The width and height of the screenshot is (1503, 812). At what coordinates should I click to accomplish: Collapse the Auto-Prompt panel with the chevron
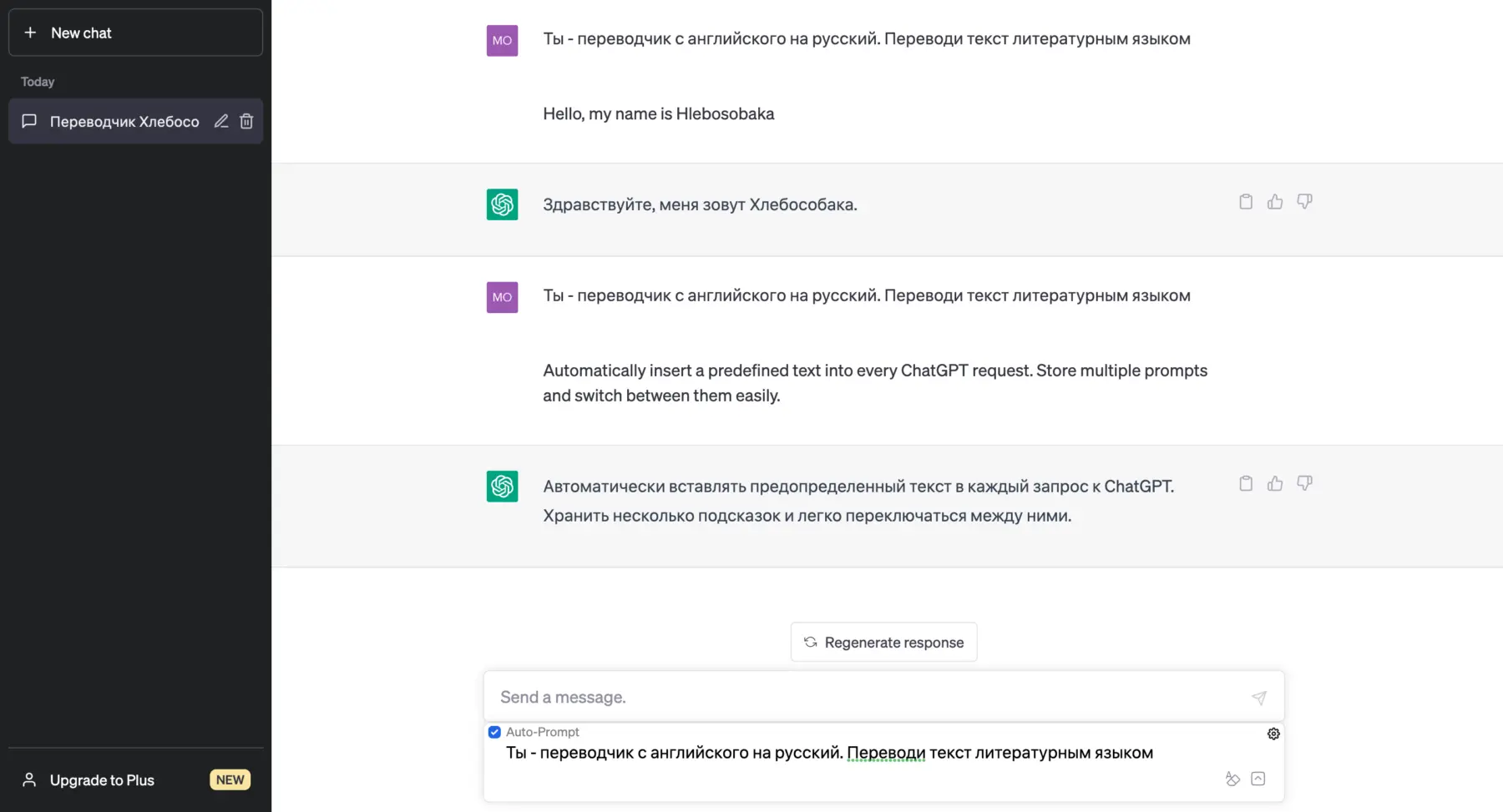click(1259, 778)
